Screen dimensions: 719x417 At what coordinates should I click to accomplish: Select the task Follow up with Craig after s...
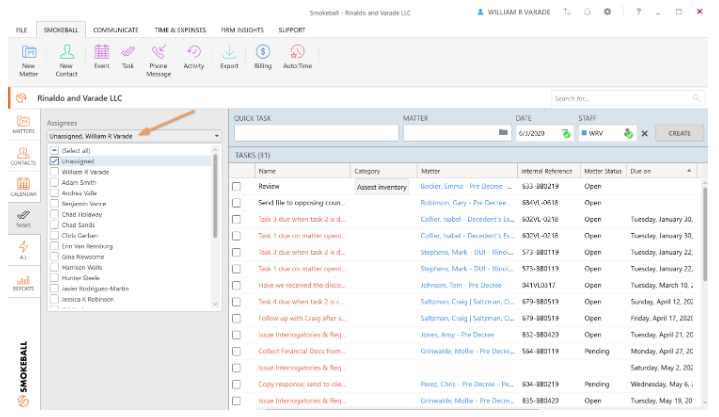tap(302, 318)
